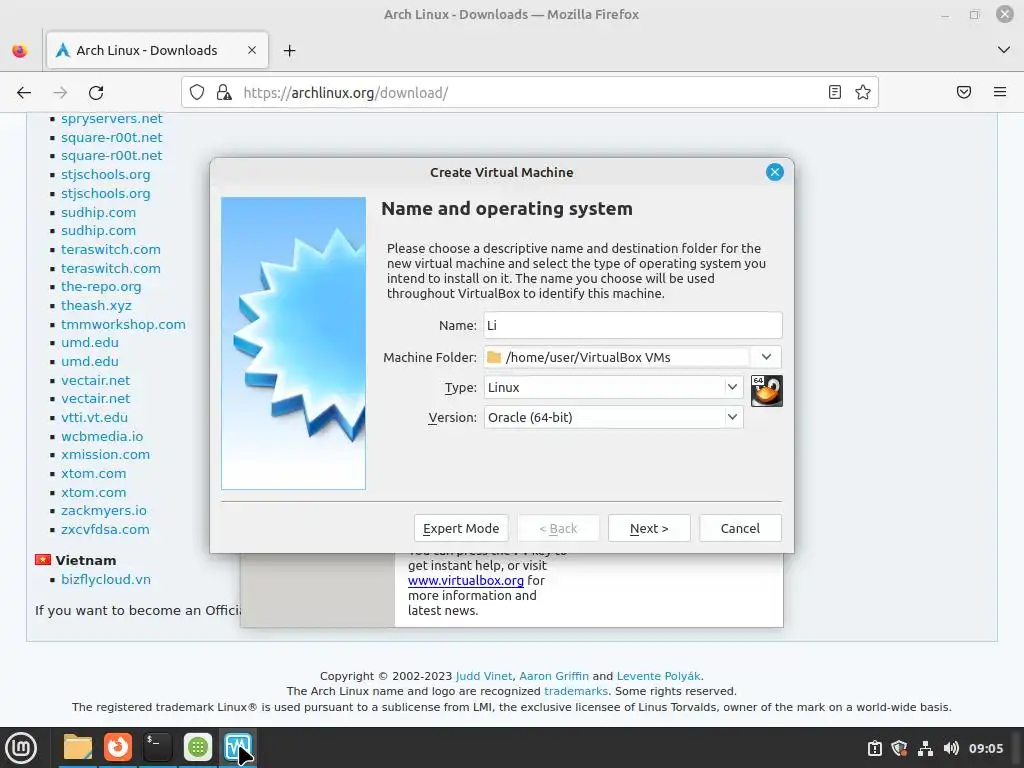Switch to Firefox via the panel icon

tap(118, 748)
